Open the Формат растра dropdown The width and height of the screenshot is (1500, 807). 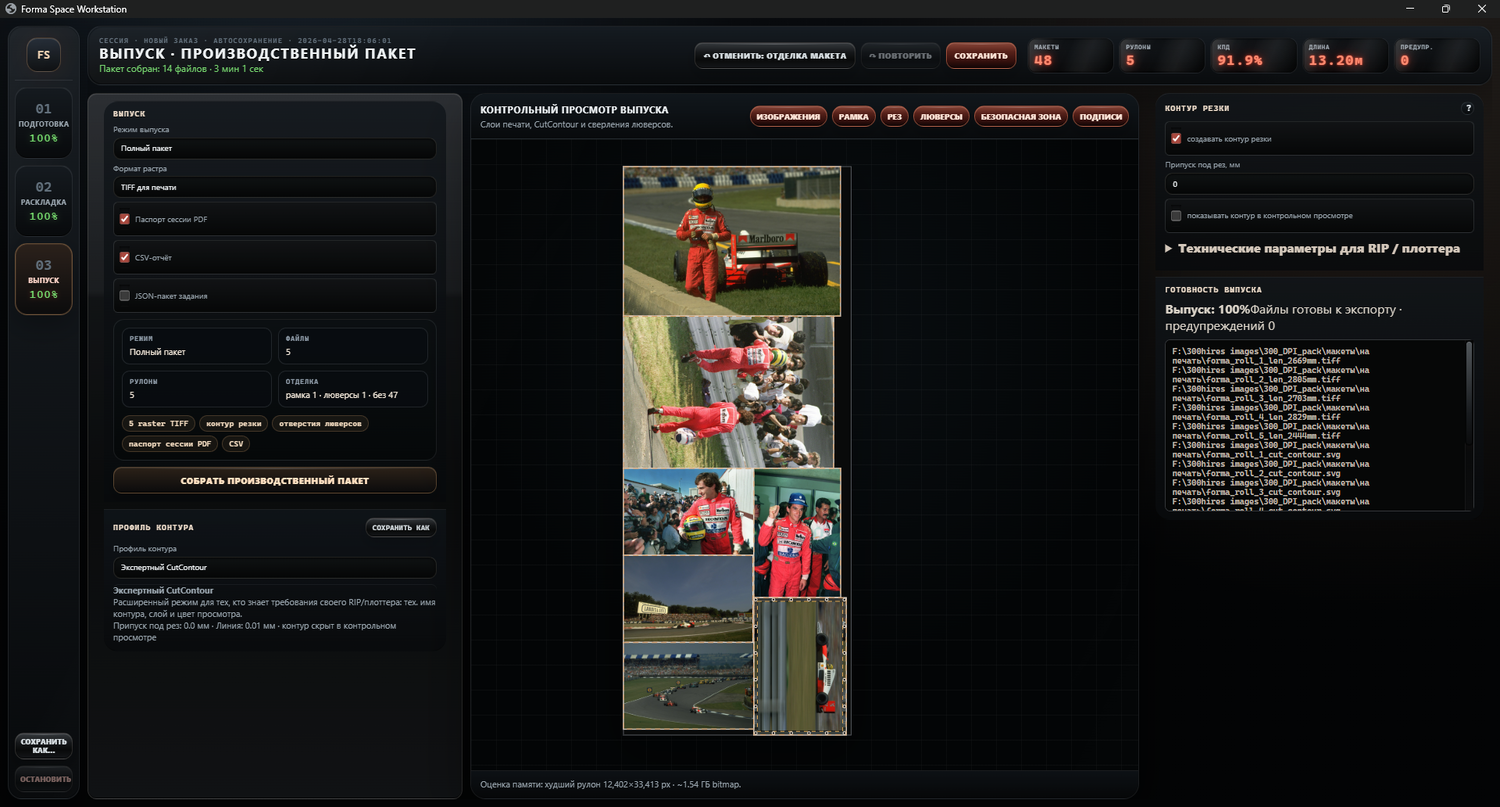(274, 187)
